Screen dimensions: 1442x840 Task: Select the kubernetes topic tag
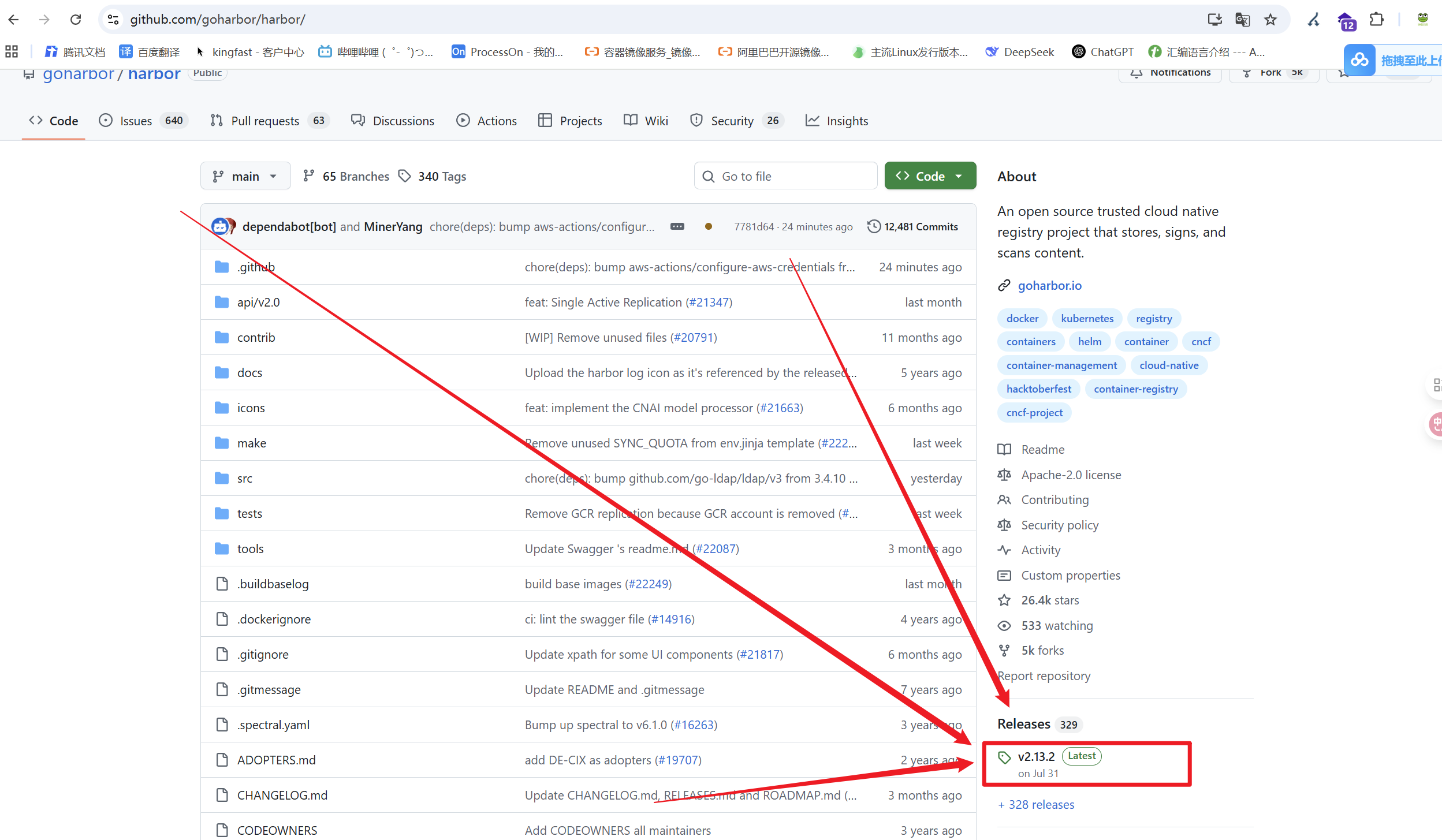[x=1087, y=318]
